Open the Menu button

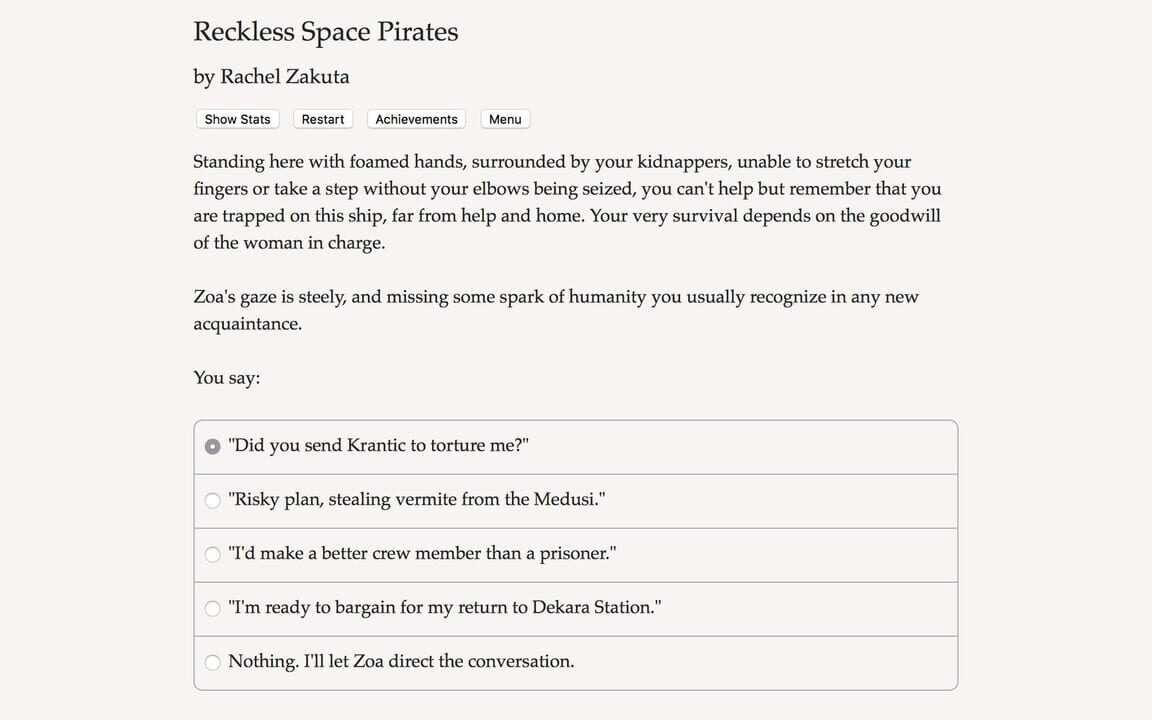click(505, 119)
